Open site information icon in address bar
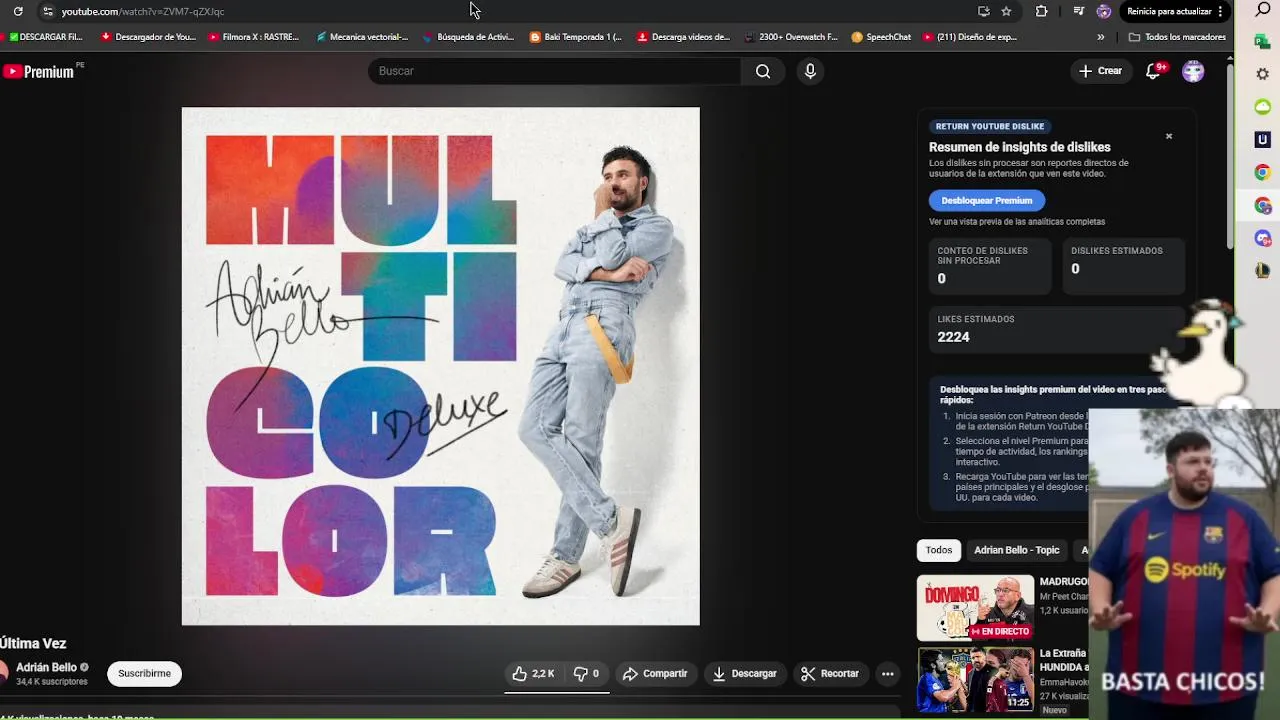The height and width of the screenshot is (720, 1280). (47, 11)
